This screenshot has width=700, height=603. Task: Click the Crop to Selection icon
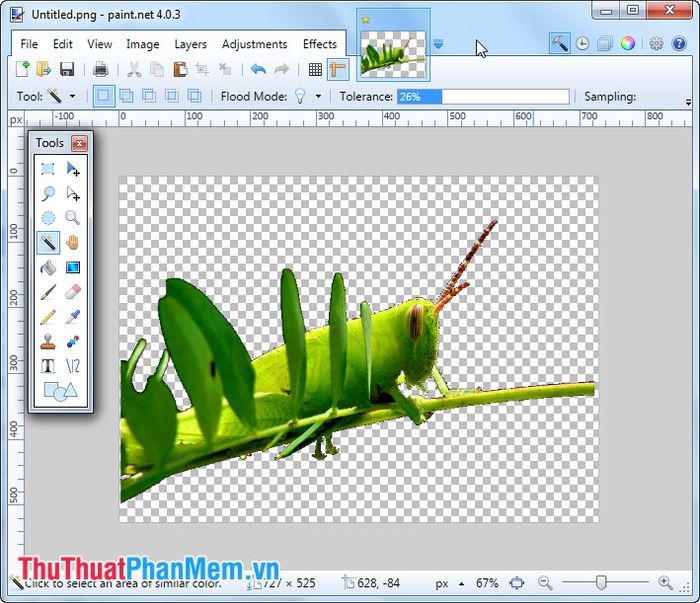pyautogui.click(x=202, y=69)
